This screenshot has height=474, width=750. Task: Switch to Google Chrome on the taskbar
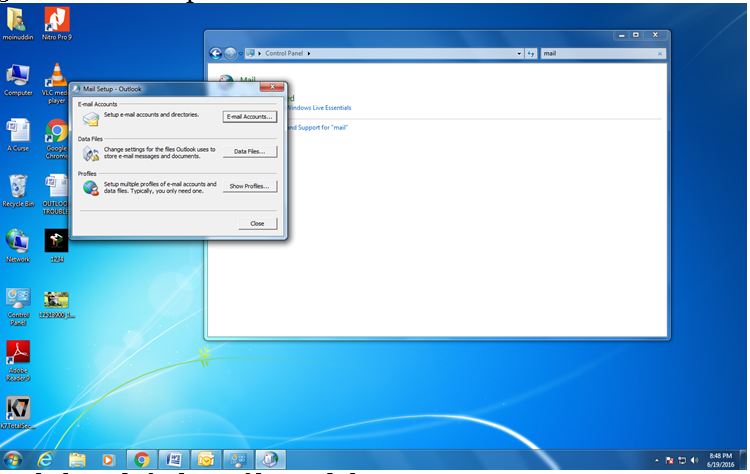click(142, 460)
